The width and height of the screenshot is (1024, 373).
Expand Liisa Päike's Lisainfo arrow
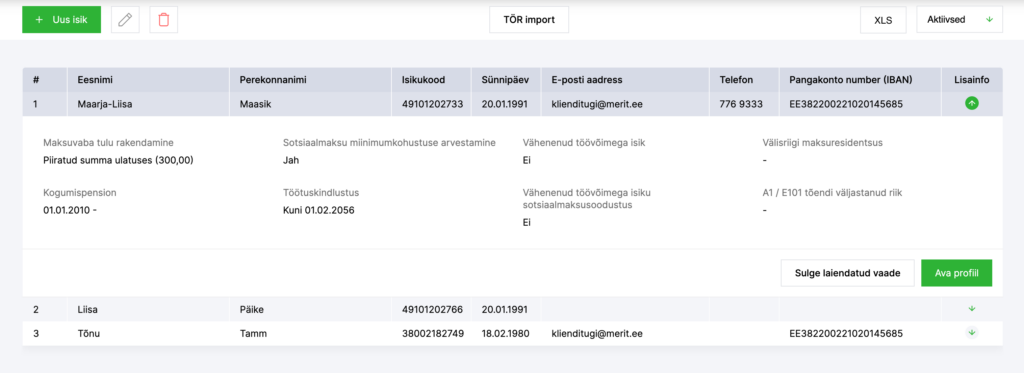coord(972,309)
